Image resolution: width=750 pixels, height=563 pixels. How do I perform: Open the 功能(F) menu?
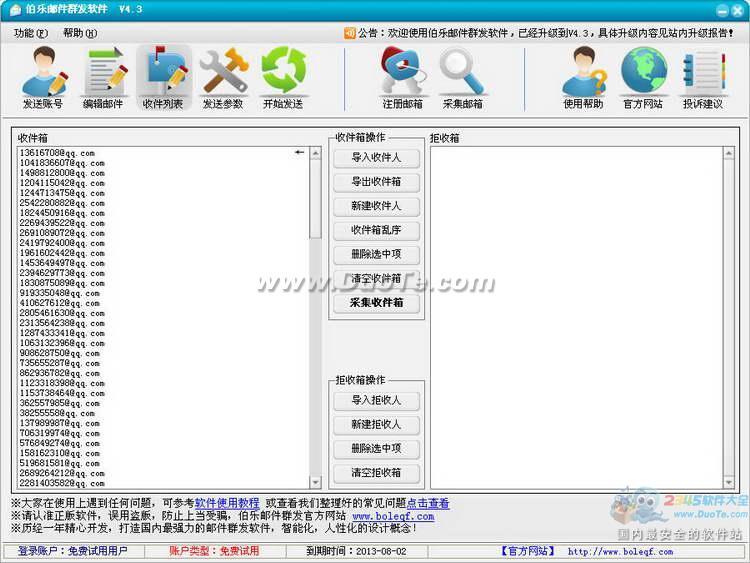[31, 33]
